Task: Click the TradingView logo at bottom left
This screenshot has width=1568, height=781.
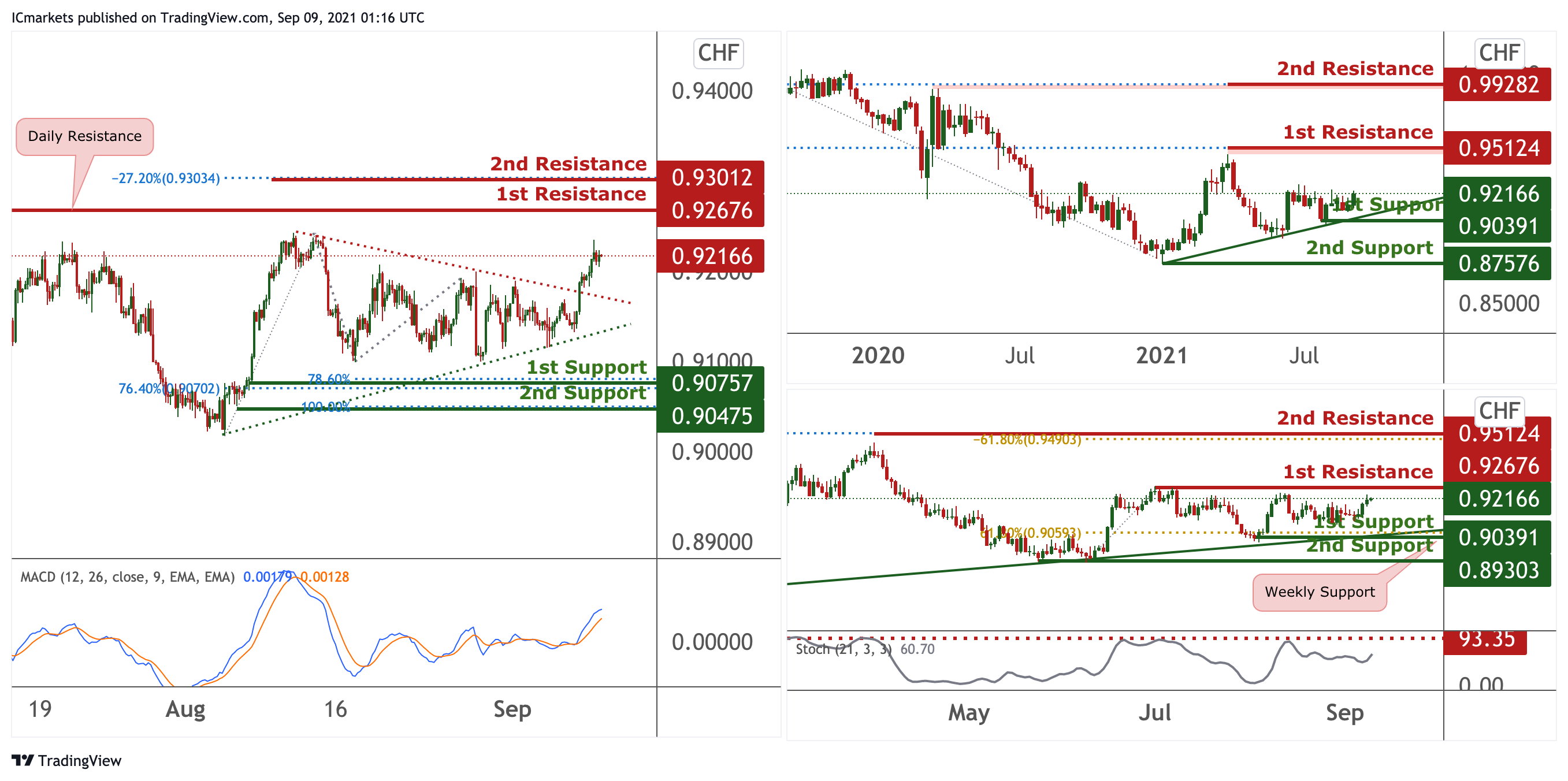Action: click(x=67, y=761)
